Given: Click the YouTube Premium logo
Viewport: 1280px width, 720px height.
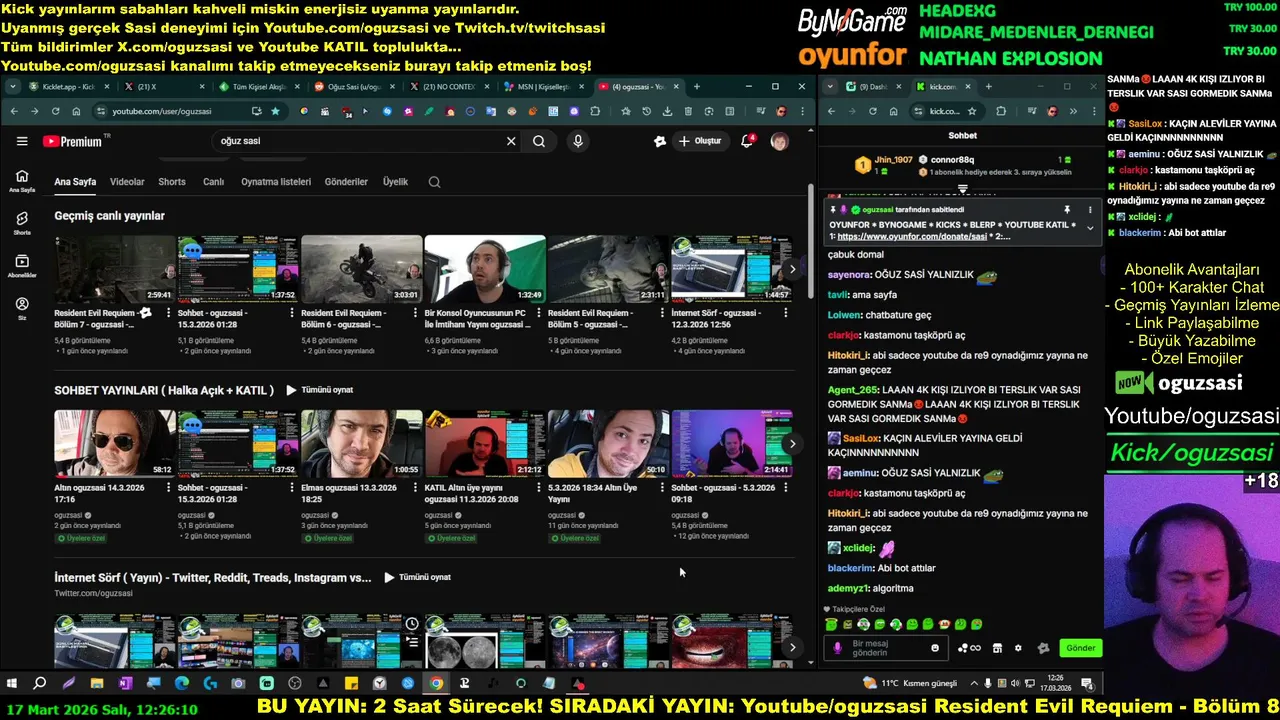Looking at the screenshot, I should pyautogui.click(x=72, y=141).
